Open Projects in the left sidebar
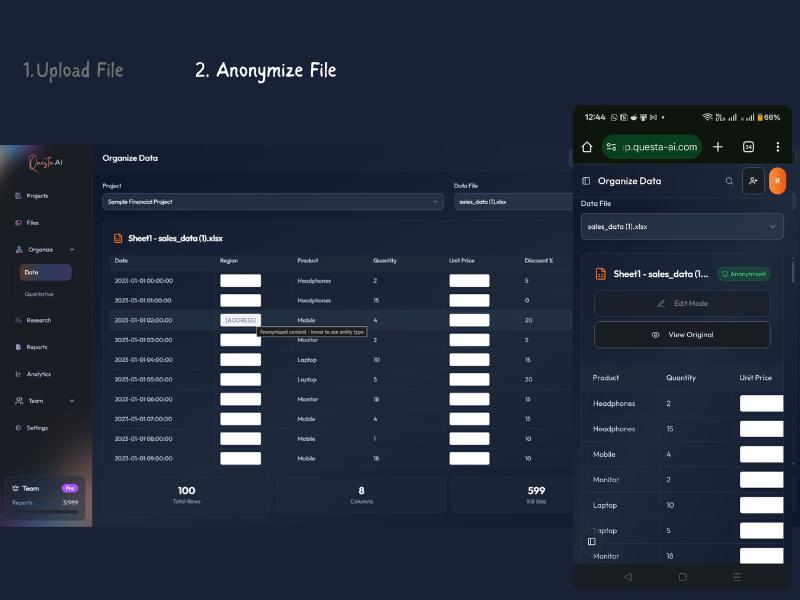The image size is (800, 600). [36, 196]
